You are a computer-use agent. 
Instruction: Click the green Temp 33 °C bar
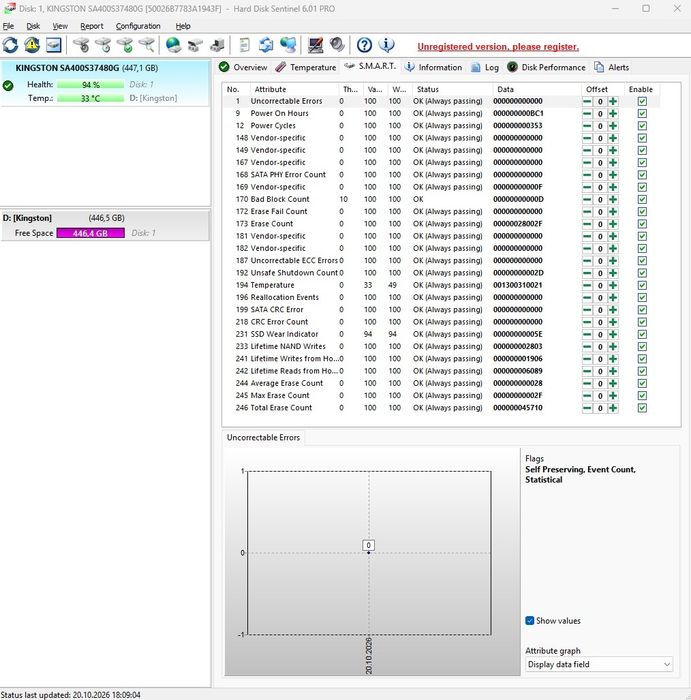click(91, 98)
